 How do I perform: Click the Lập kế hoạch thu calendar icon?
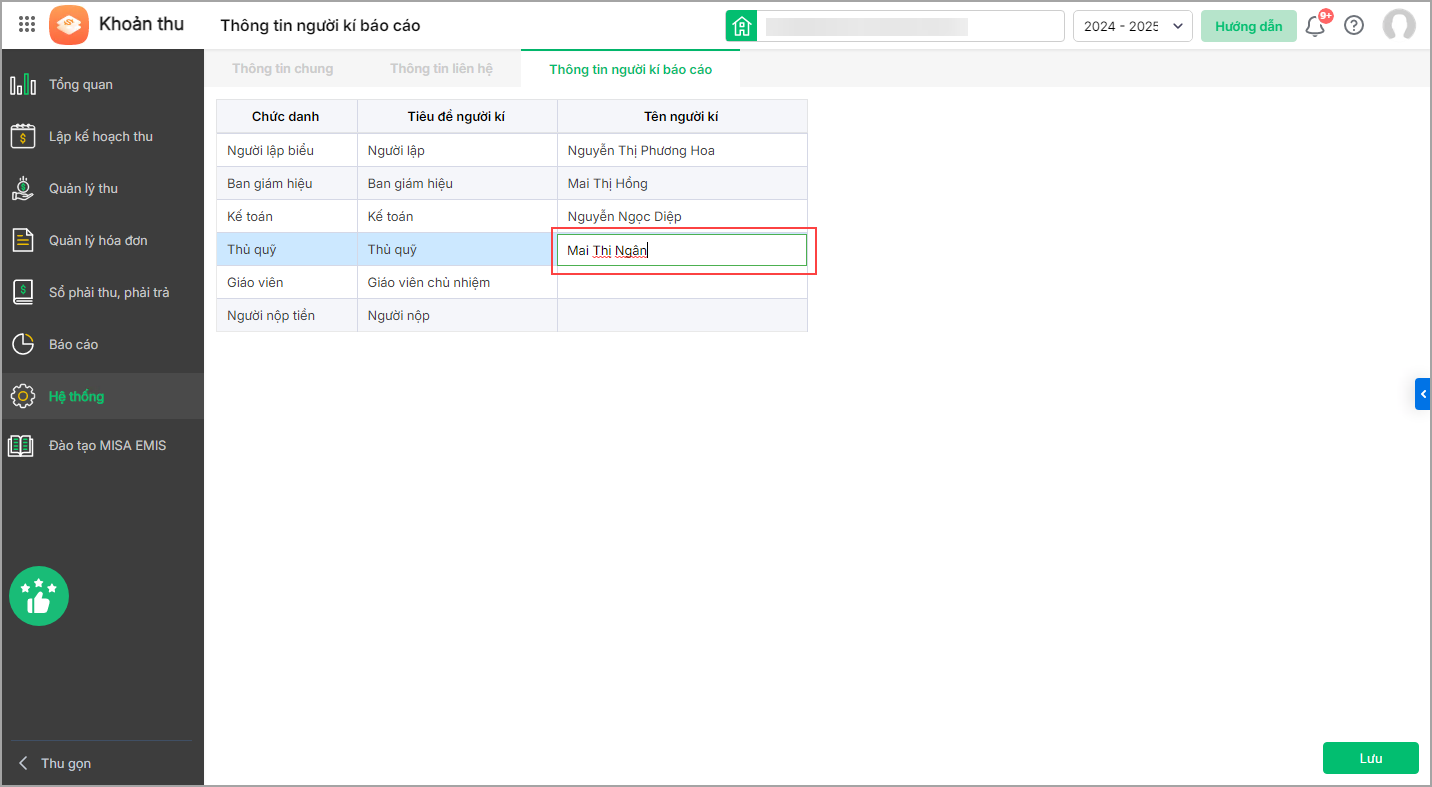(23, 137)
